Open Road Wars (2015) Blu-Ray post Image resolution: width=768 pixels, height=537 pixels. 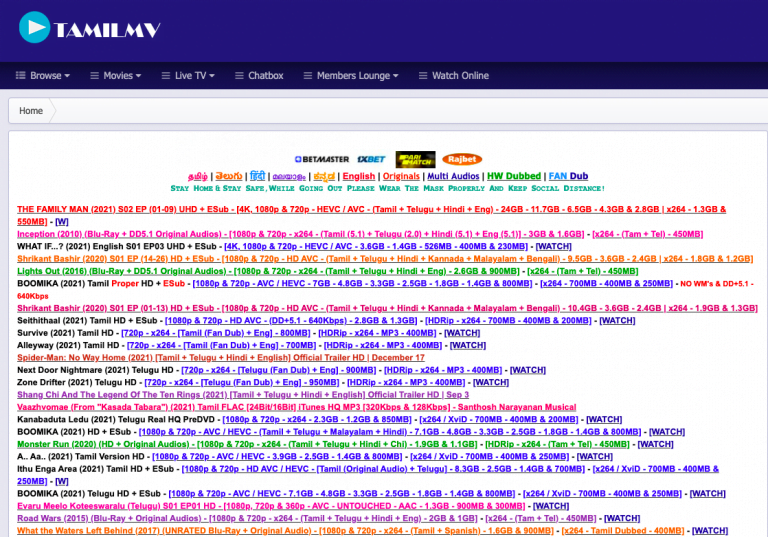(247, 518)
